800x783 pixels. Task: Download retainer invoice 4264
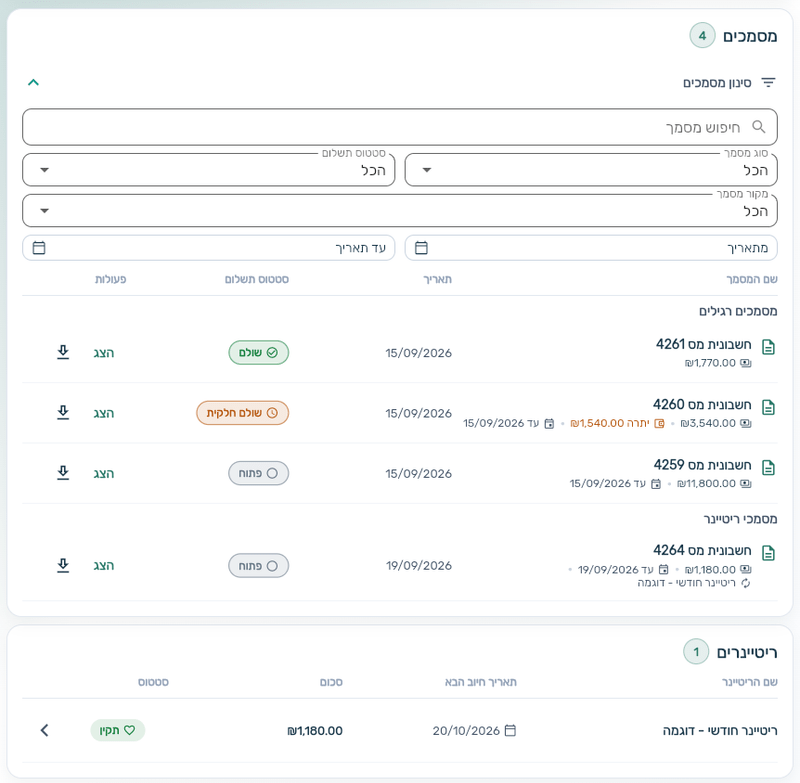point(63,565)
